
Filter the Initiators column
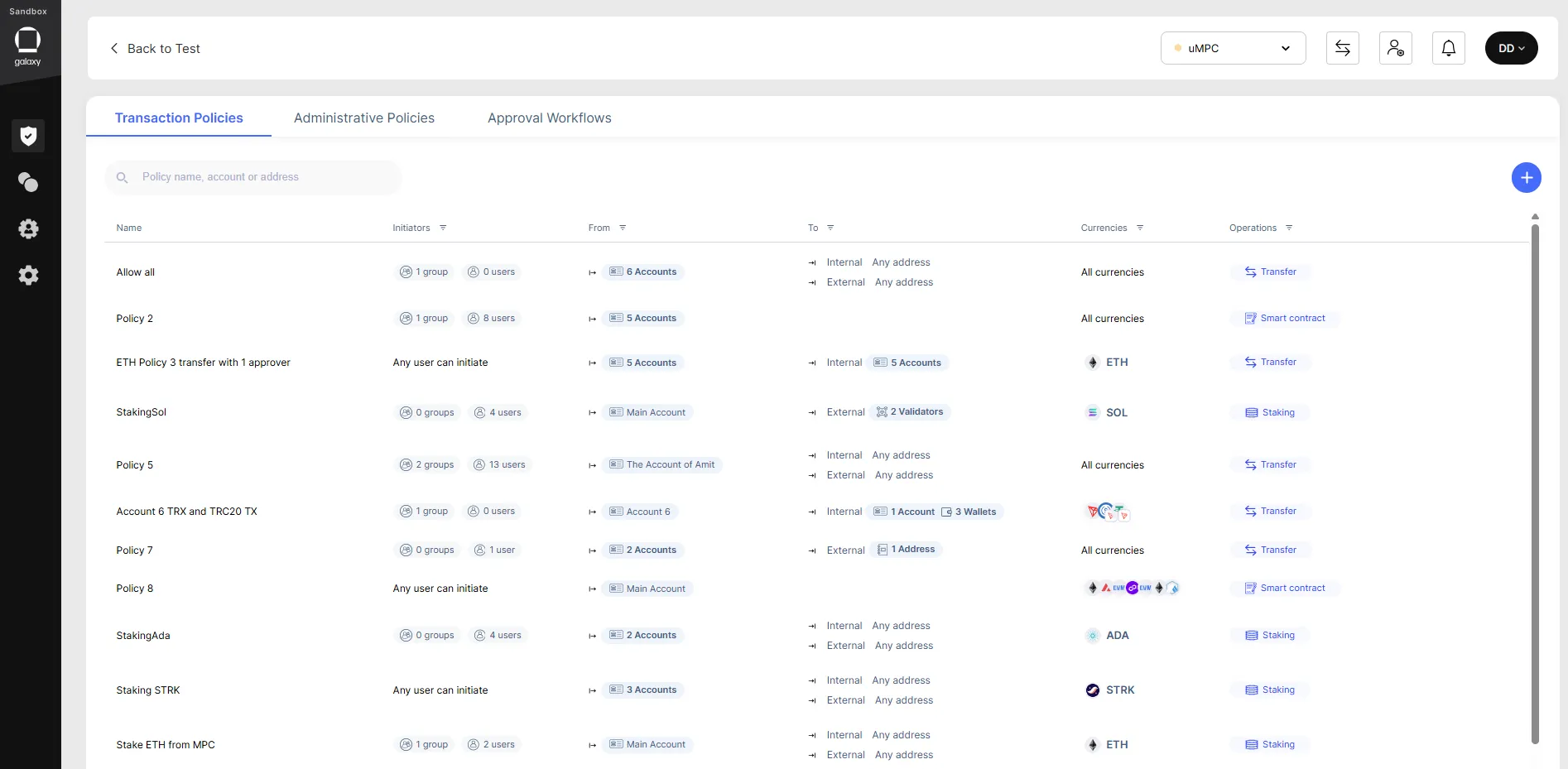coord(443,228)
